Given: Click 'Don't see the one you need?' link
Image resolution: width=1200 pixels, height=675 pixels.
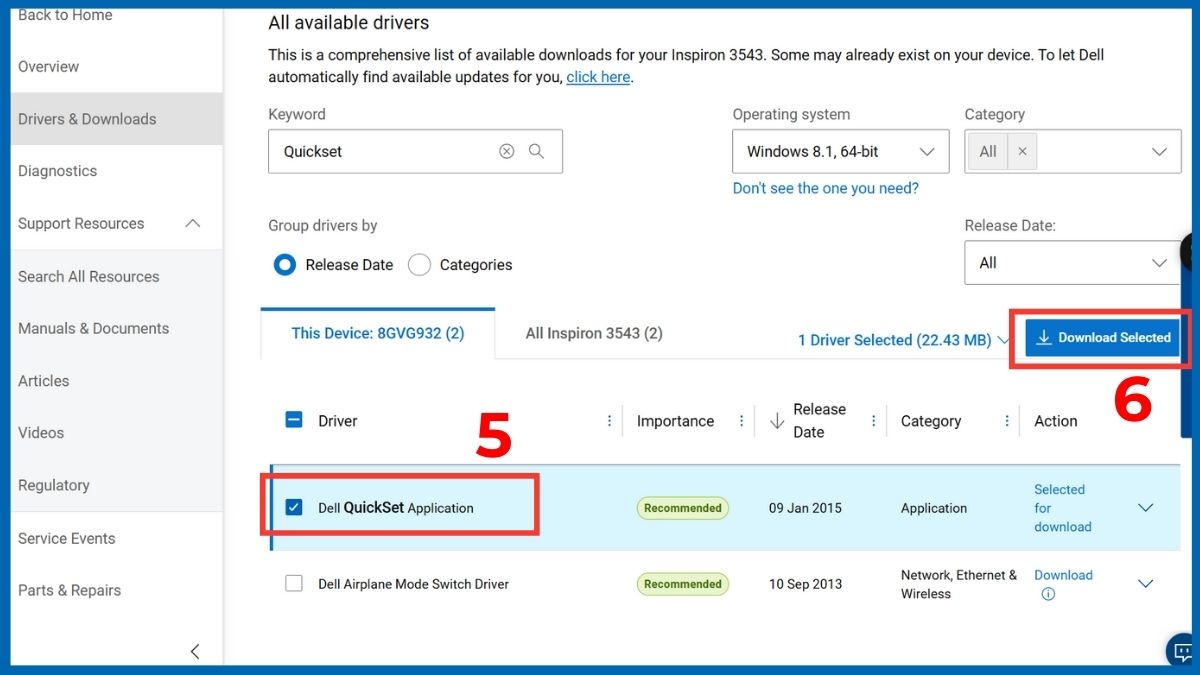Looking at the screenshot, I should point(826,188).
